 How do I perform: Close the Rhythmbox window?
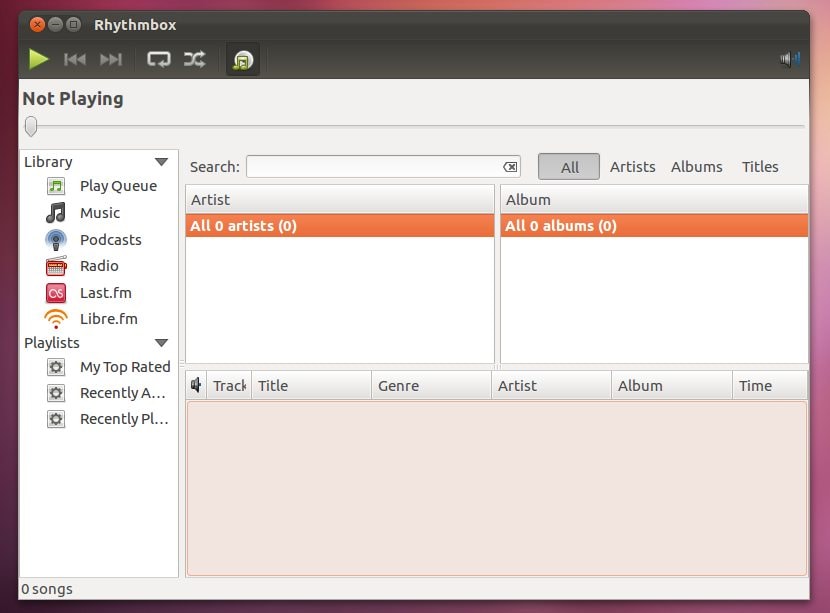(37, 24)
